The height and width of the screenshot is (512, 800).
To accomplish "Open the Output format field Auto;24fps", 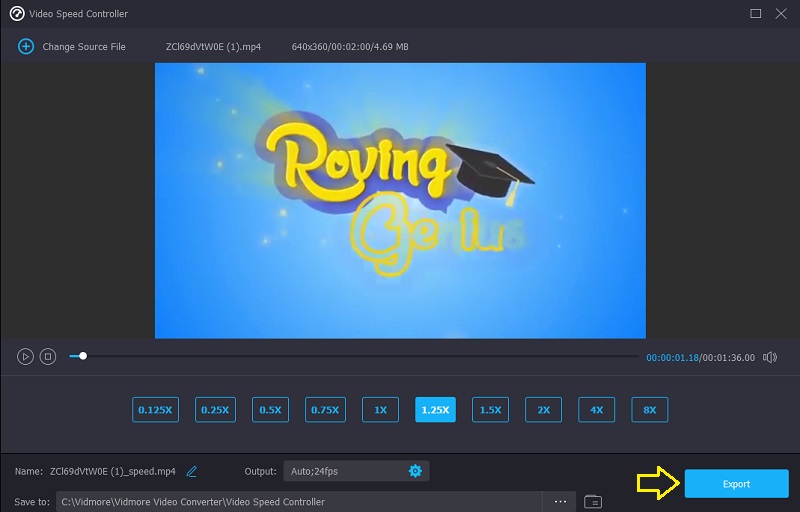I will (343, 471).
